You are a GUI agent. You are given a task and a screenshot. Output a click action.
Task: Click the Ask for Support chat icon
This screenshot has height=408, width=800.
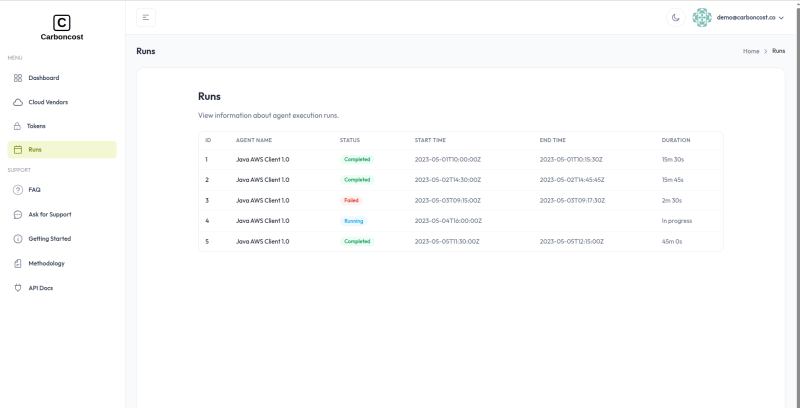pos(18,214)
